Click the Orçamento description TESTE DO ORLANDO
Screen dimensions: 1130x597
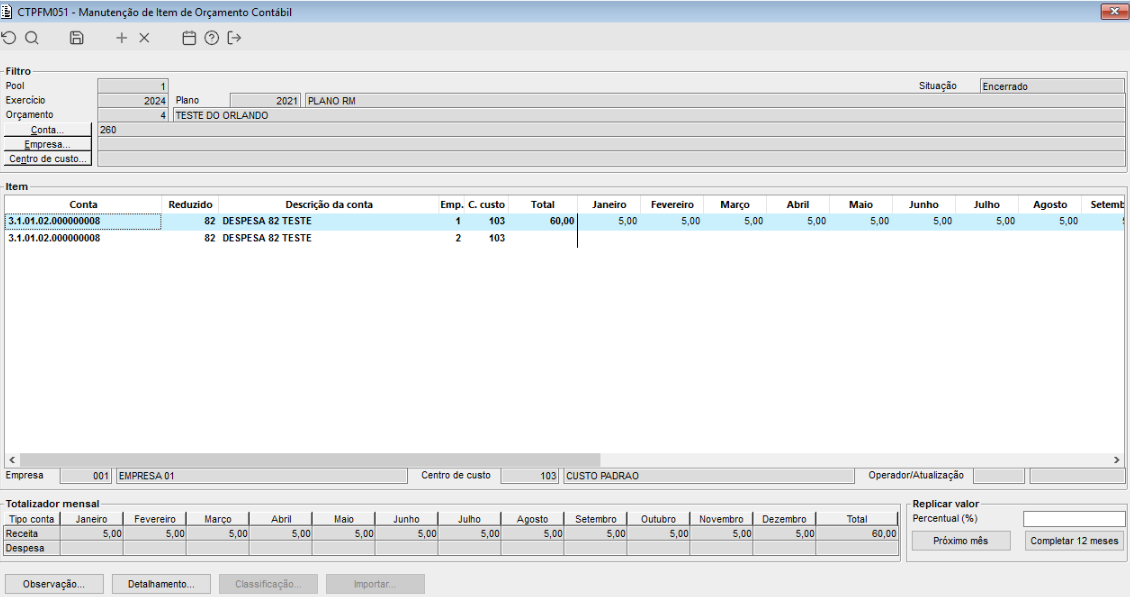[649, 115]
